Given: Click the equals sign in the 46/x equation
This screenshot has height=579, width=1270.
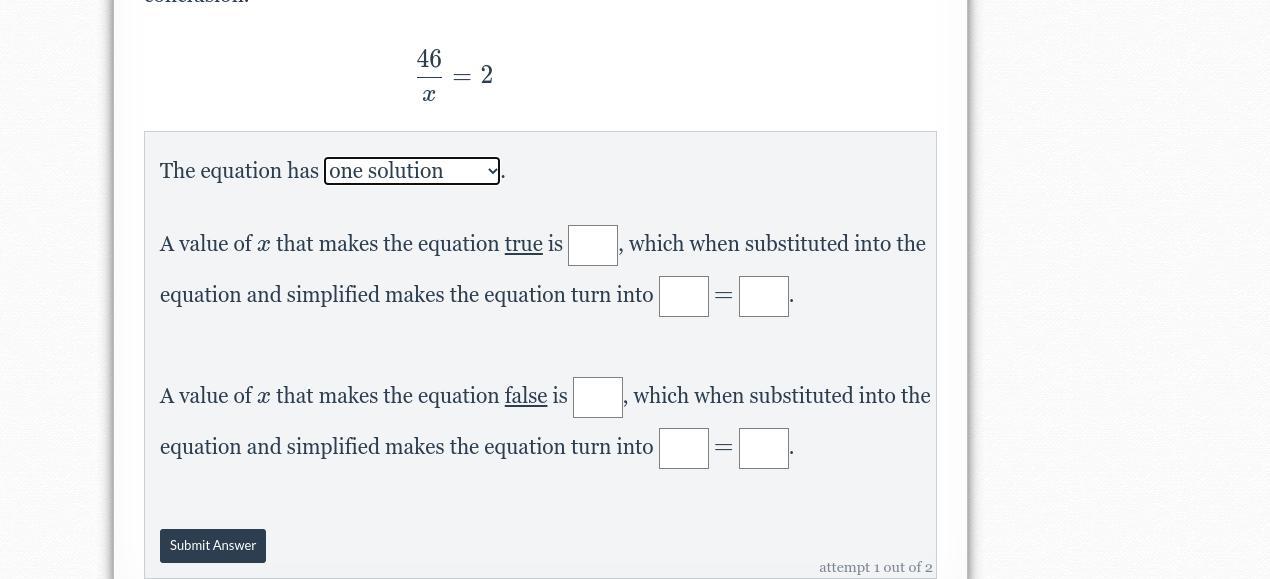Looking at the screenshot, I should 462,77.
